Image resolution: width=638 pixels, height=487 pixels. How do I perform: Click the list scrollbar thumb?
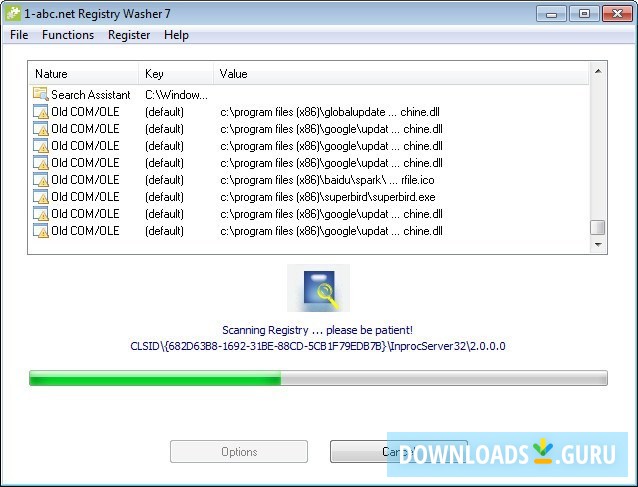click(597, 227)
